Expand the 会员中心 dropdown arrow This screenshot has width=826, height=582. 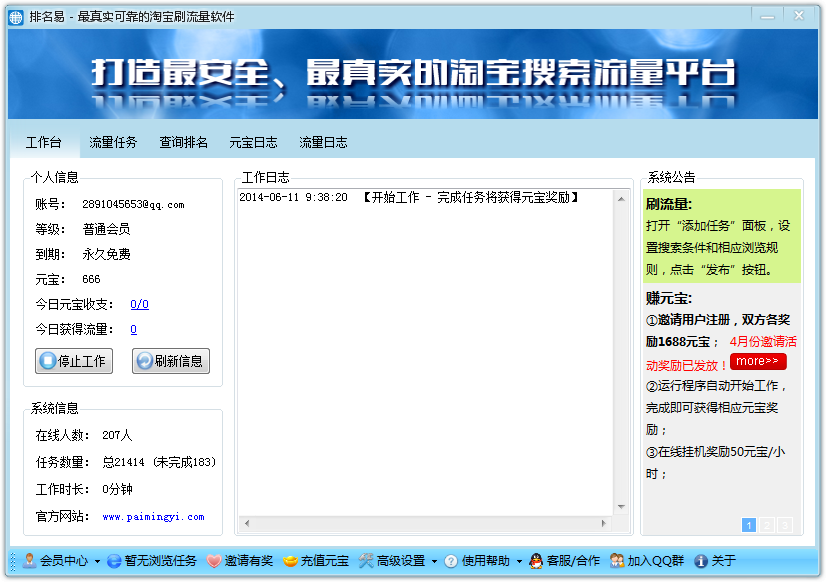[x=97, y=562]
